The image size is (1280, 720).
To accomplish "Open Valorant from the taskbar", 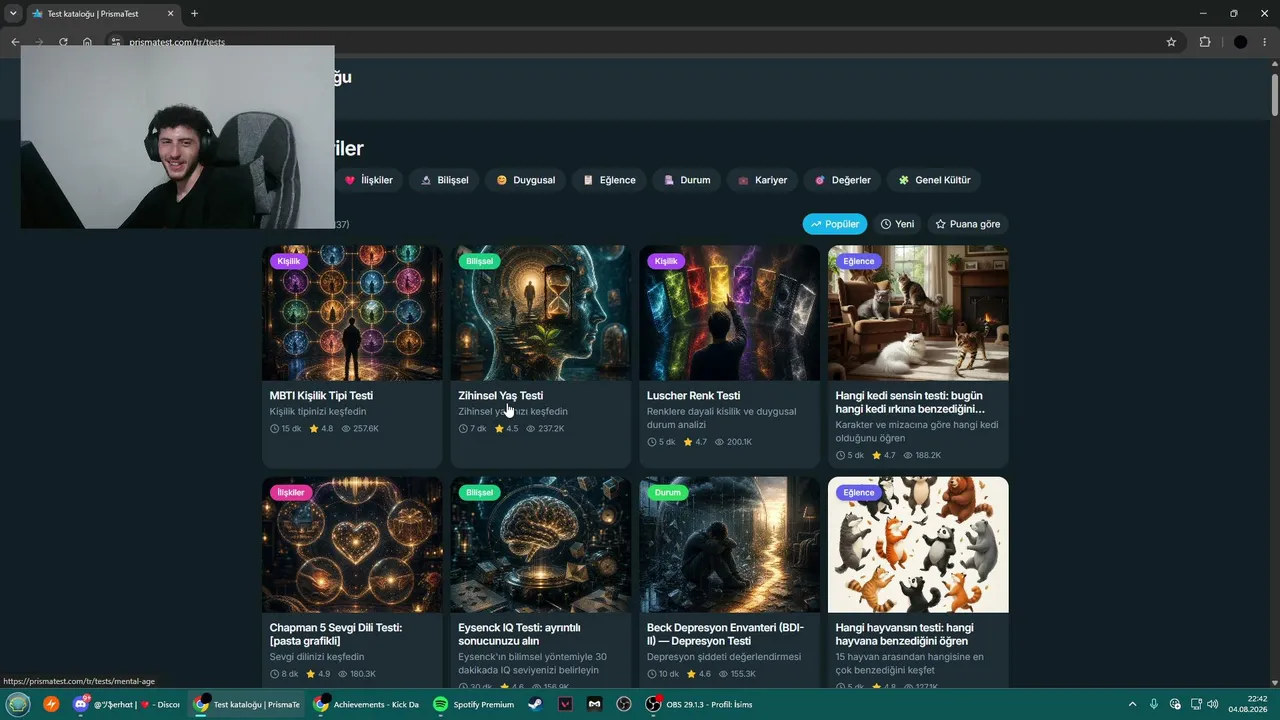I will 565,704.
